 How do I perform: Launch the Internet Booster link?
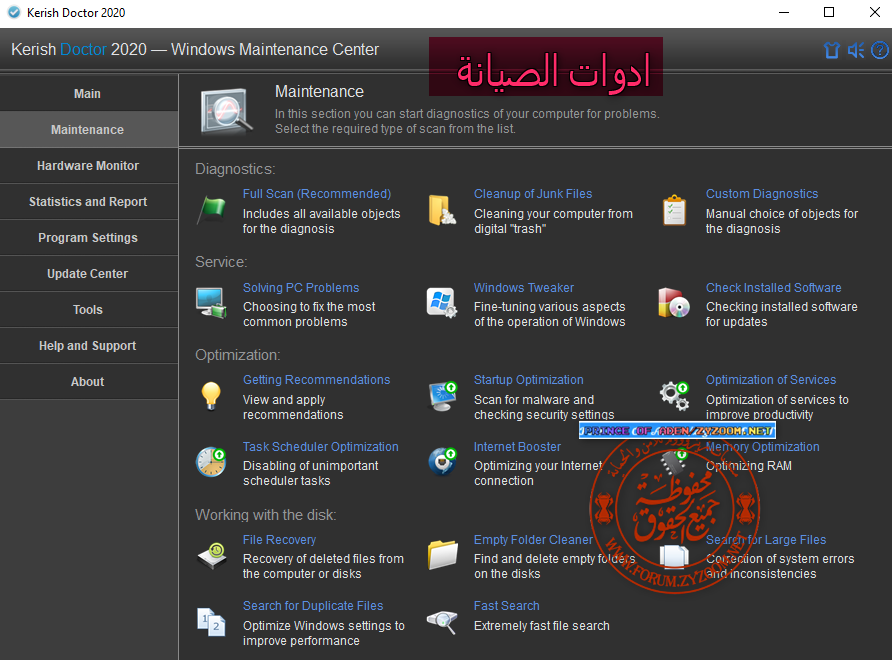tap(517, 447)
